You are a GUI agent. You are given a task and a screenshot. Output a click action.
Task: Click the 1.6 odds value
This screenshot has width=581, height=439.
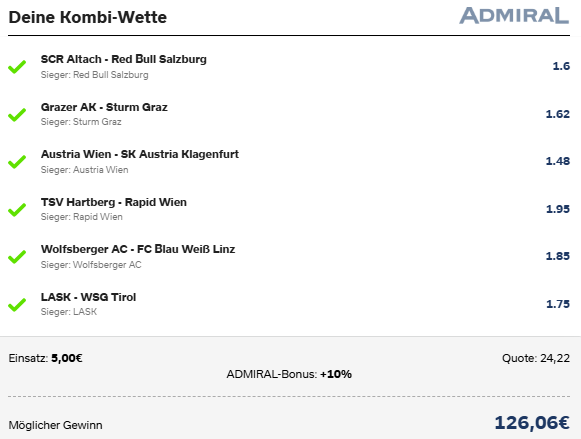(x=561, y=66)
